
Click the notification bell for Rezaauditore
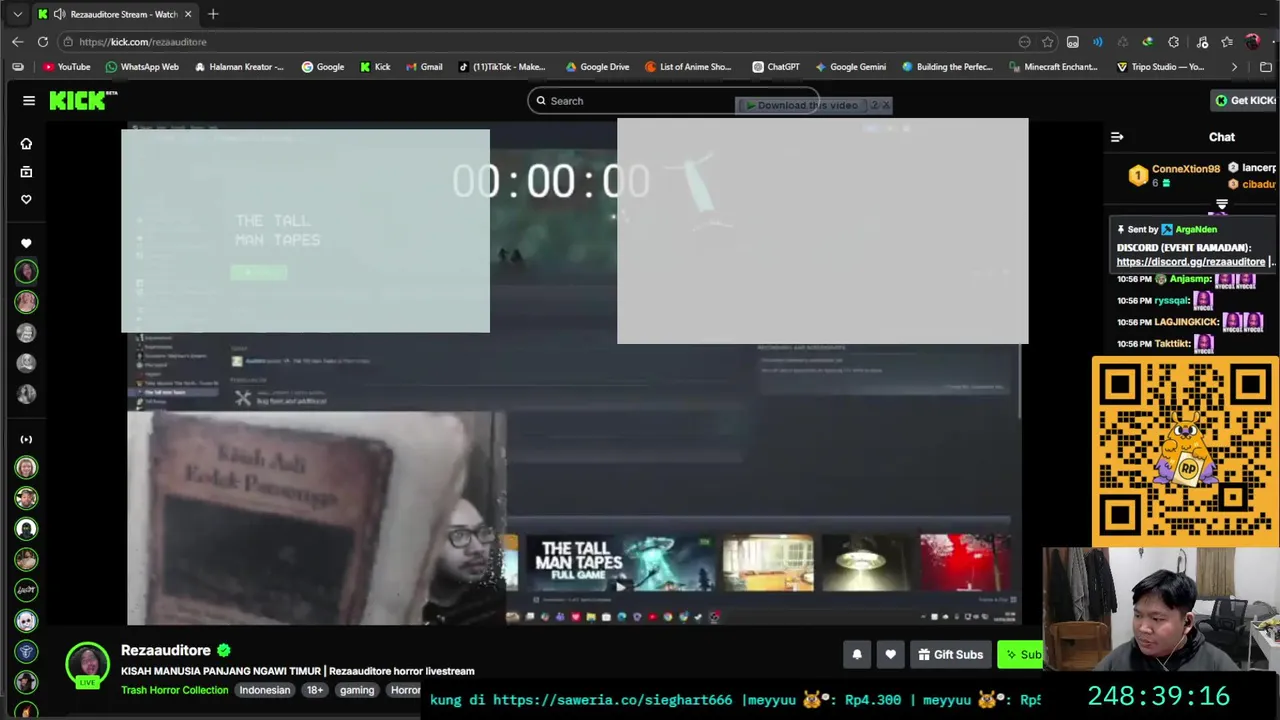(x=857, y=655)
